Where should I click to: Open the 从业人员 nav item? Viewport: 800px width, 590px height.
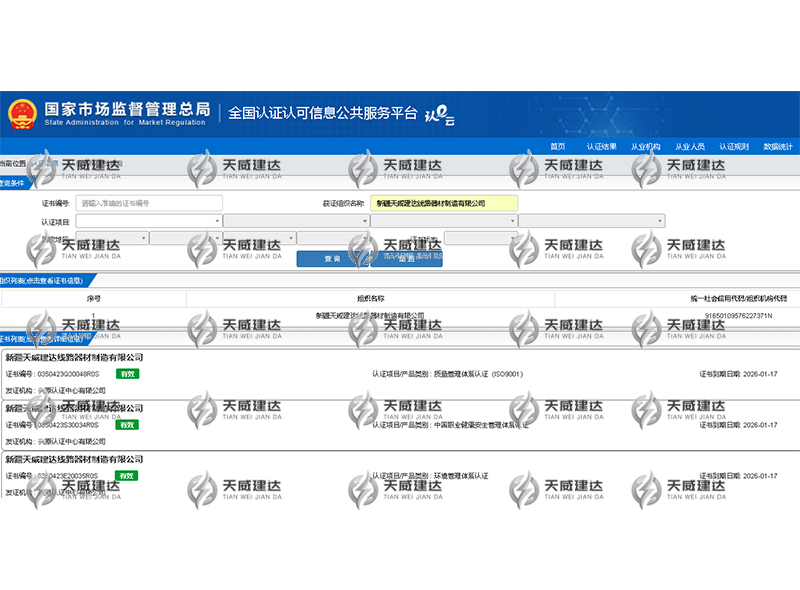pyautogui.click(x=690, y=147)
